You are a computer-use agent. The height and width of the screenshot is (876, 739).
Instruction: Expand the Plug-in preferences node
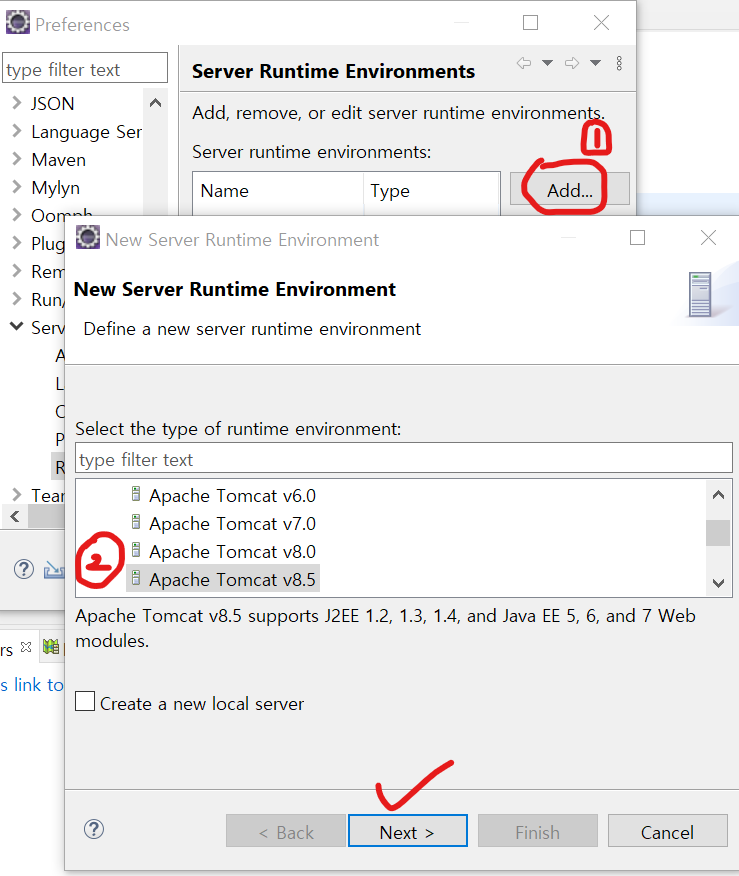click(x=17, y=243)
